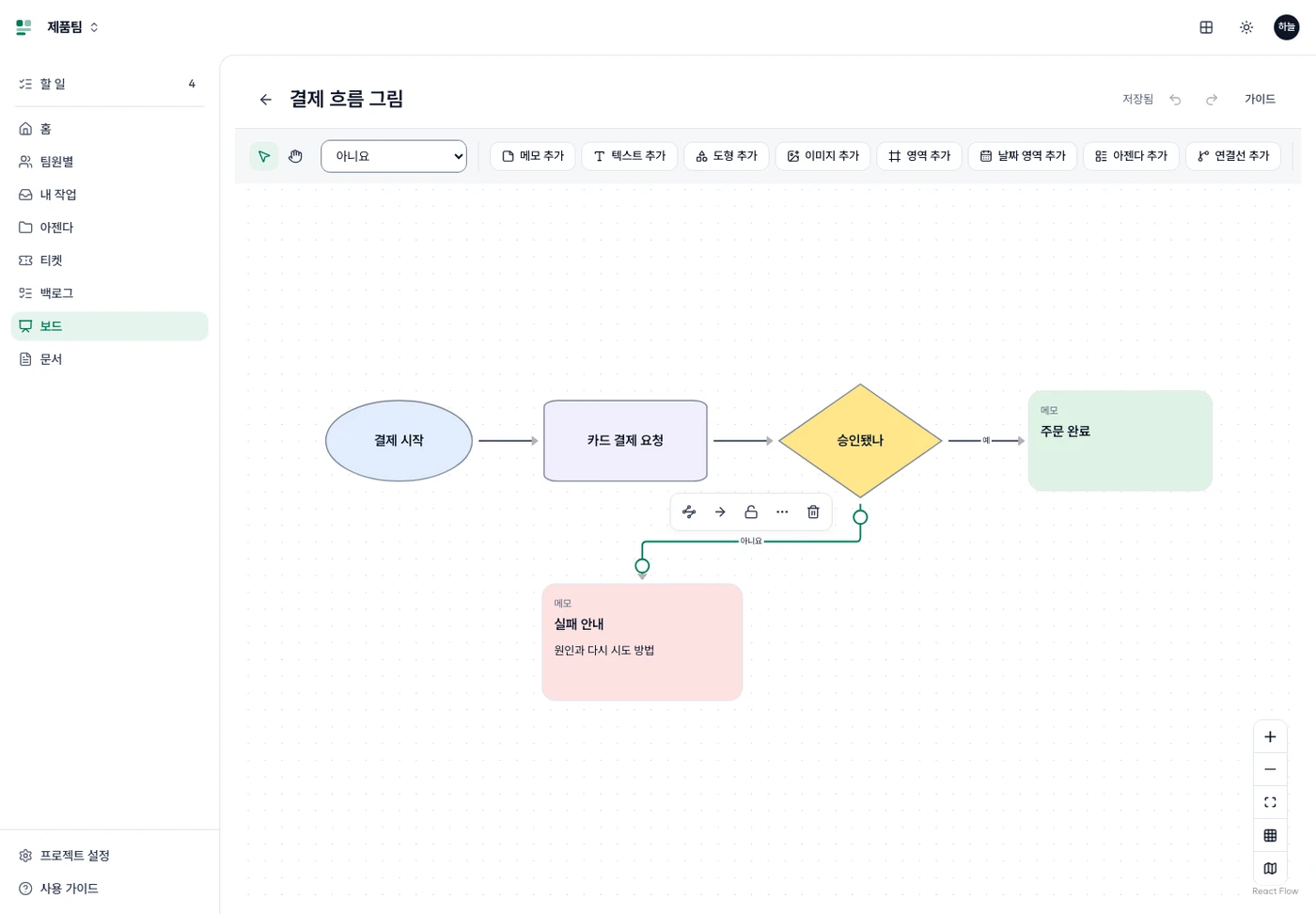Image resolution: width=1316 pixels, height=914 pixels.
Task: Activate the hand pan tool
Action: 295,156
